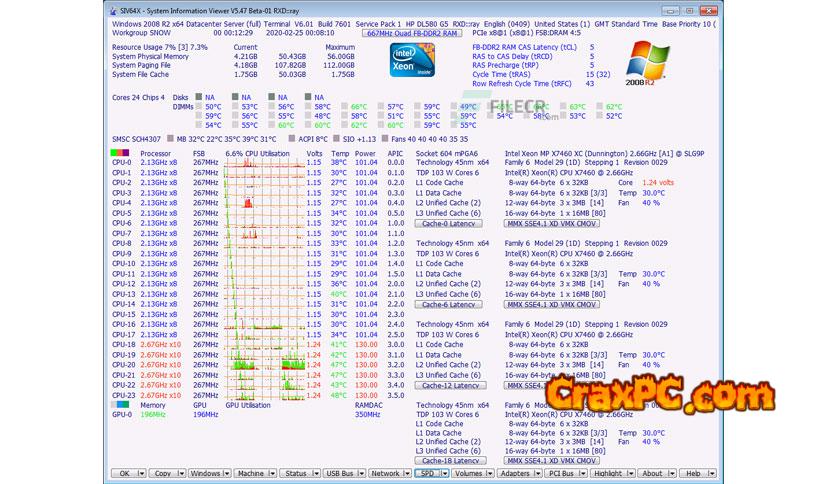Click the MB temperature sensor square icon
Screen dimensions: 836x484
point(169,139)
